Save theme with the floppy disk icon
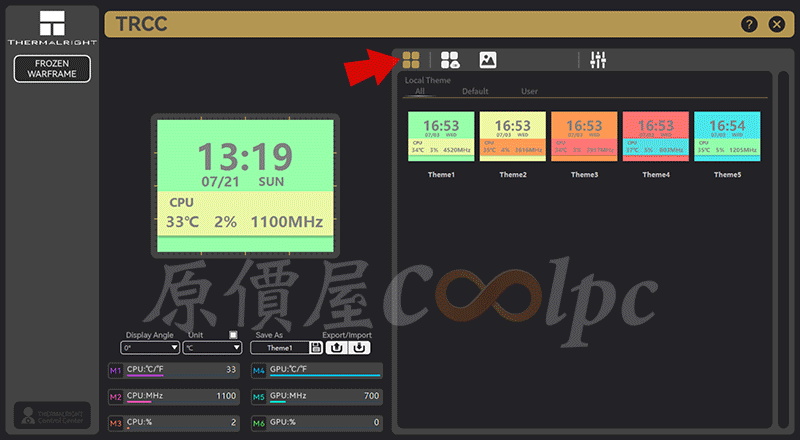Viewport: 800px width, 440px height. click(x=316, y=348)
